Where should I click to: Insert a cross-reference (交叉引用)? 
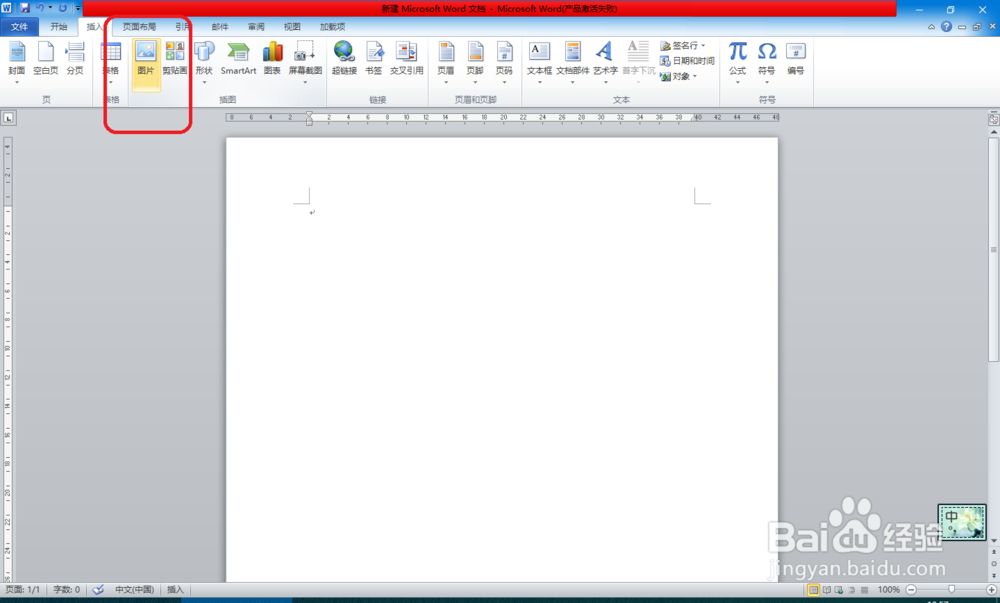(x=407, y=61)
